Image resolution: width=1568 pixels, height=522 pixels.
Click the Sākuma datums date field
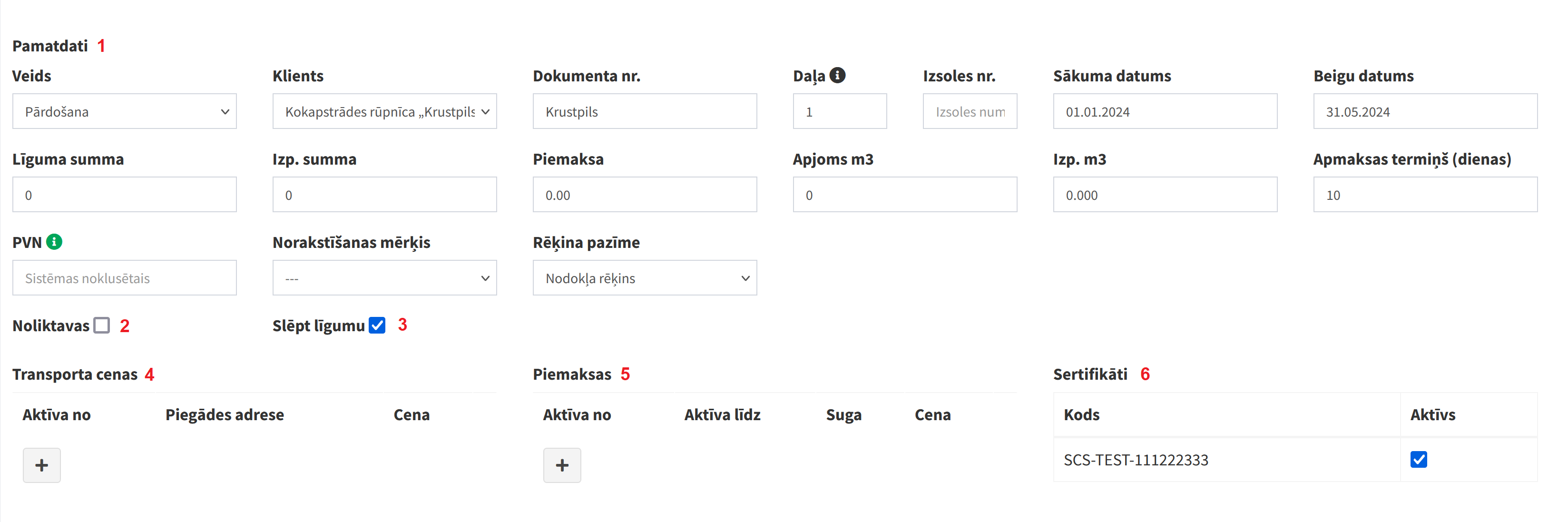[x=1165, y=111]
